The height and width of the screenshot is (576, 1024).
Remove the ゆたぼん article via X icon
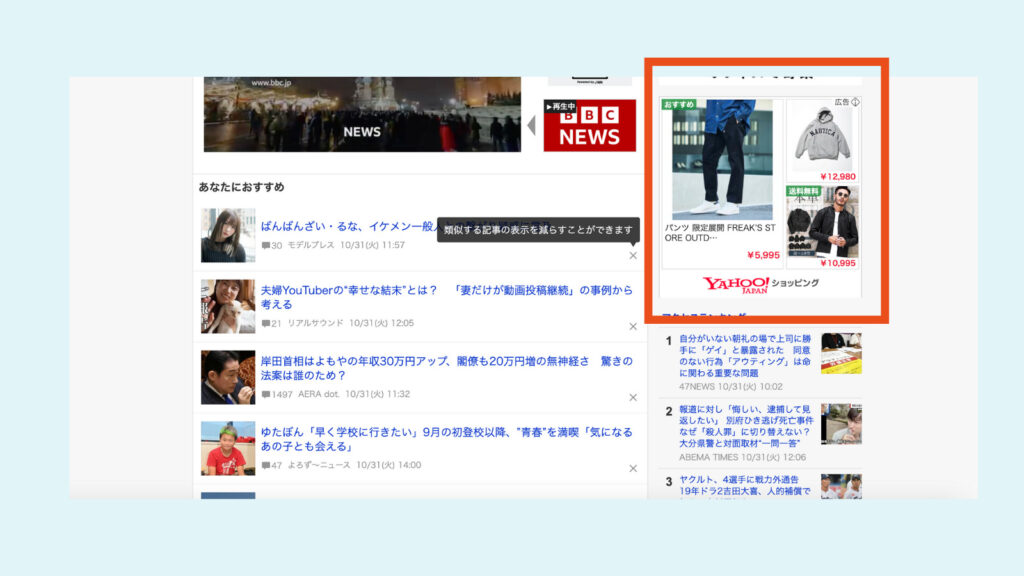pyautogui.click(x=633, y=468)
